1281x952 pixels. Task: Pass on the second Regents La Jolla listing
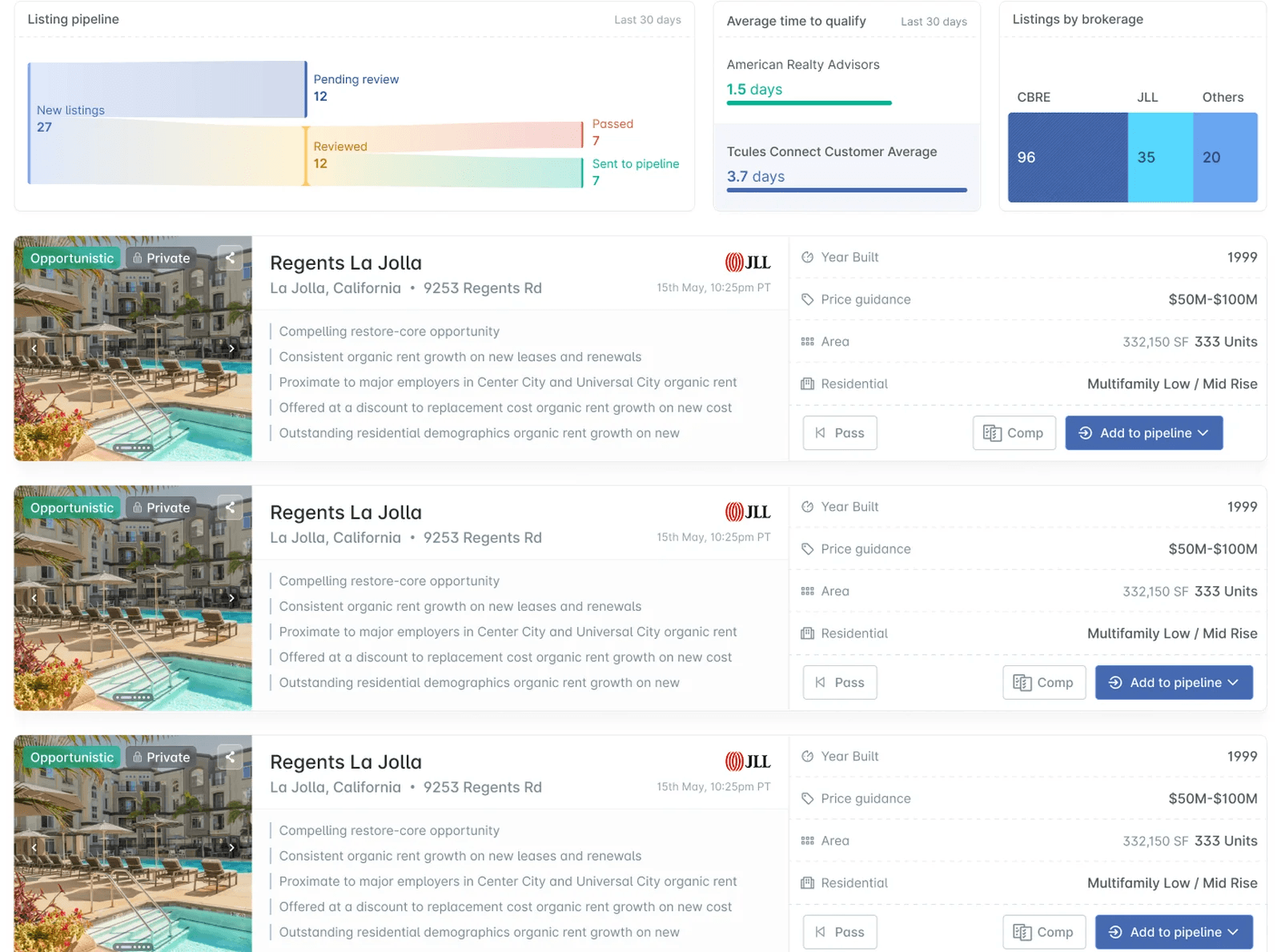tap(840, 683)
